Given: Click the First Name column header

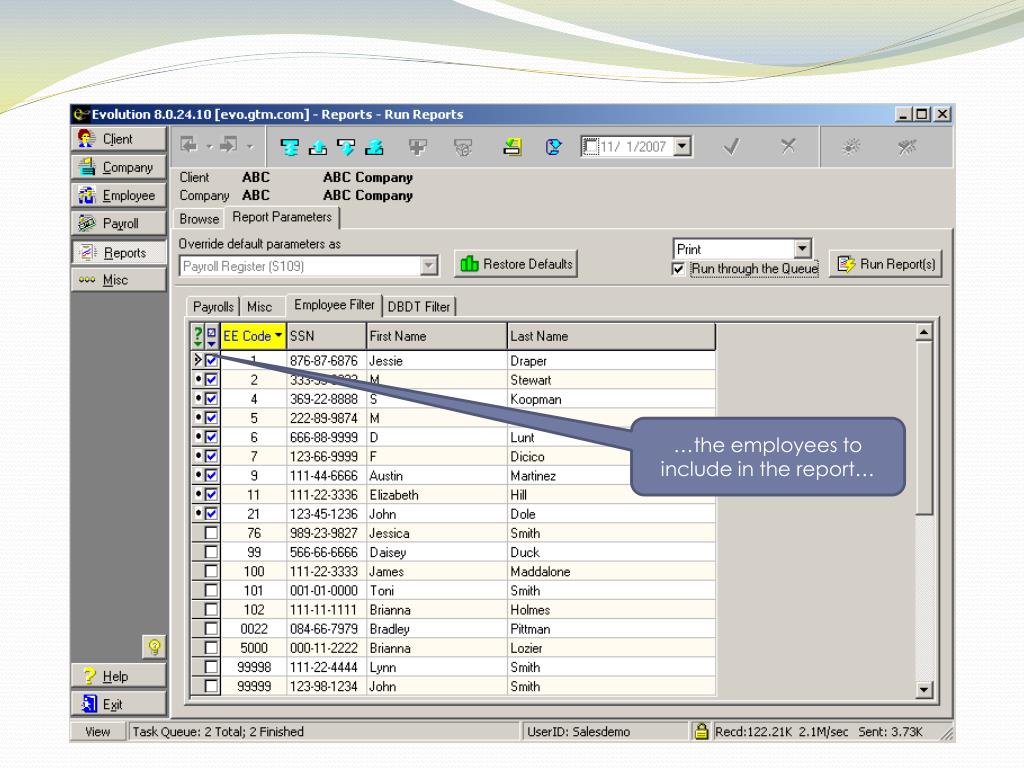Looking at the screenshot, I should coord(437,336).
